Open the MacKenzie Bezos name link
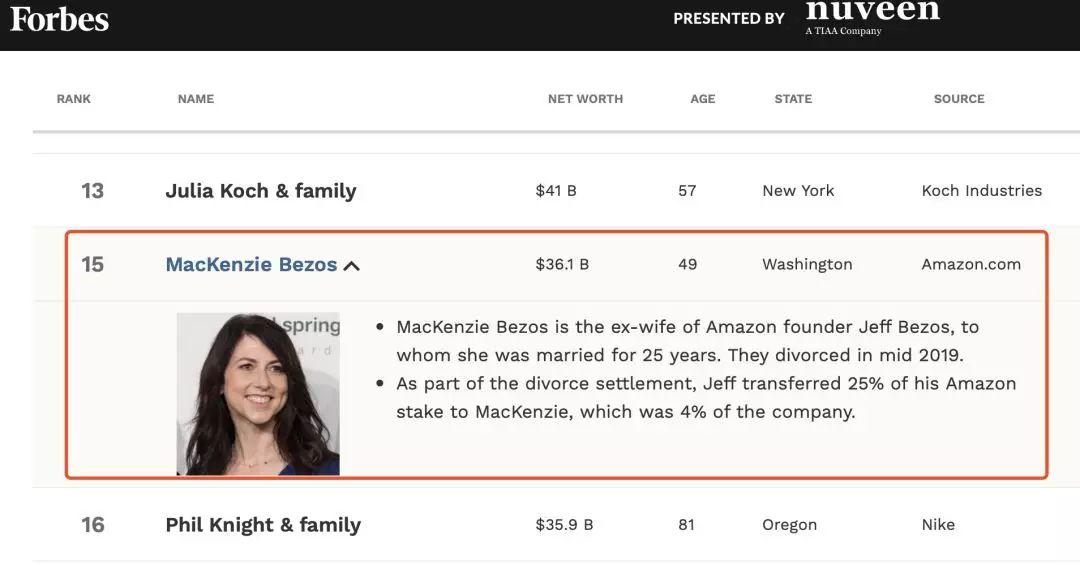1080x565 pixels. (x=251, y=265)
